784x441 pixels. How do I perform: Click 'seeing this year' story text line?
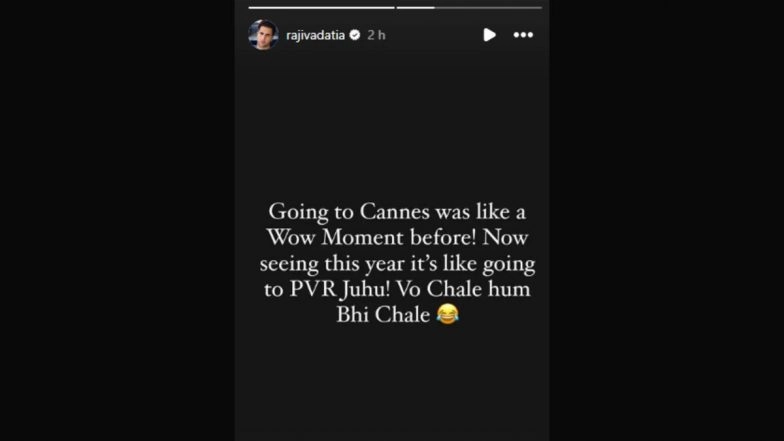[398, 263]
